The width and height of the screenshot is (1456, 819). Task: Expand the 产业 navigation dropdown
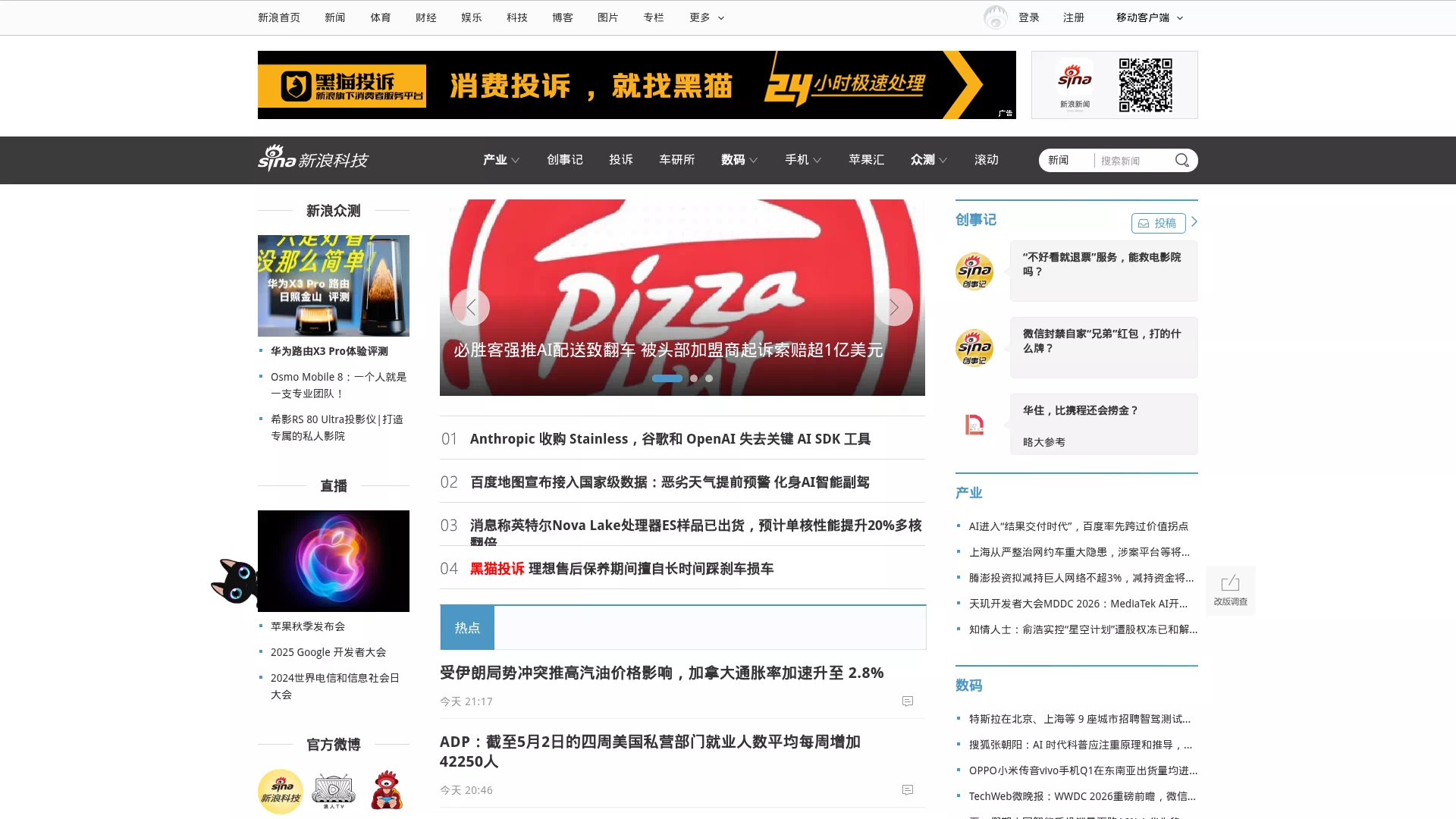tap(501, 160)
